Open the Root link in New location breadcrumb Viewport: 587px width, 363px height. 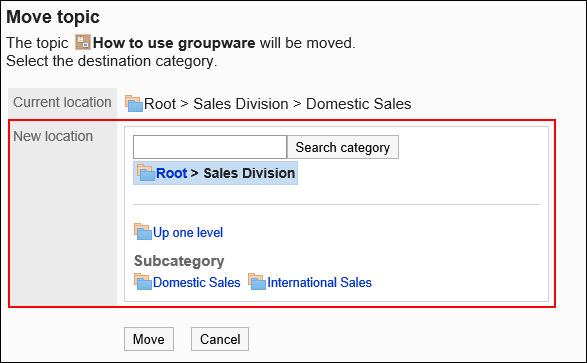click(x=171, y=173)
